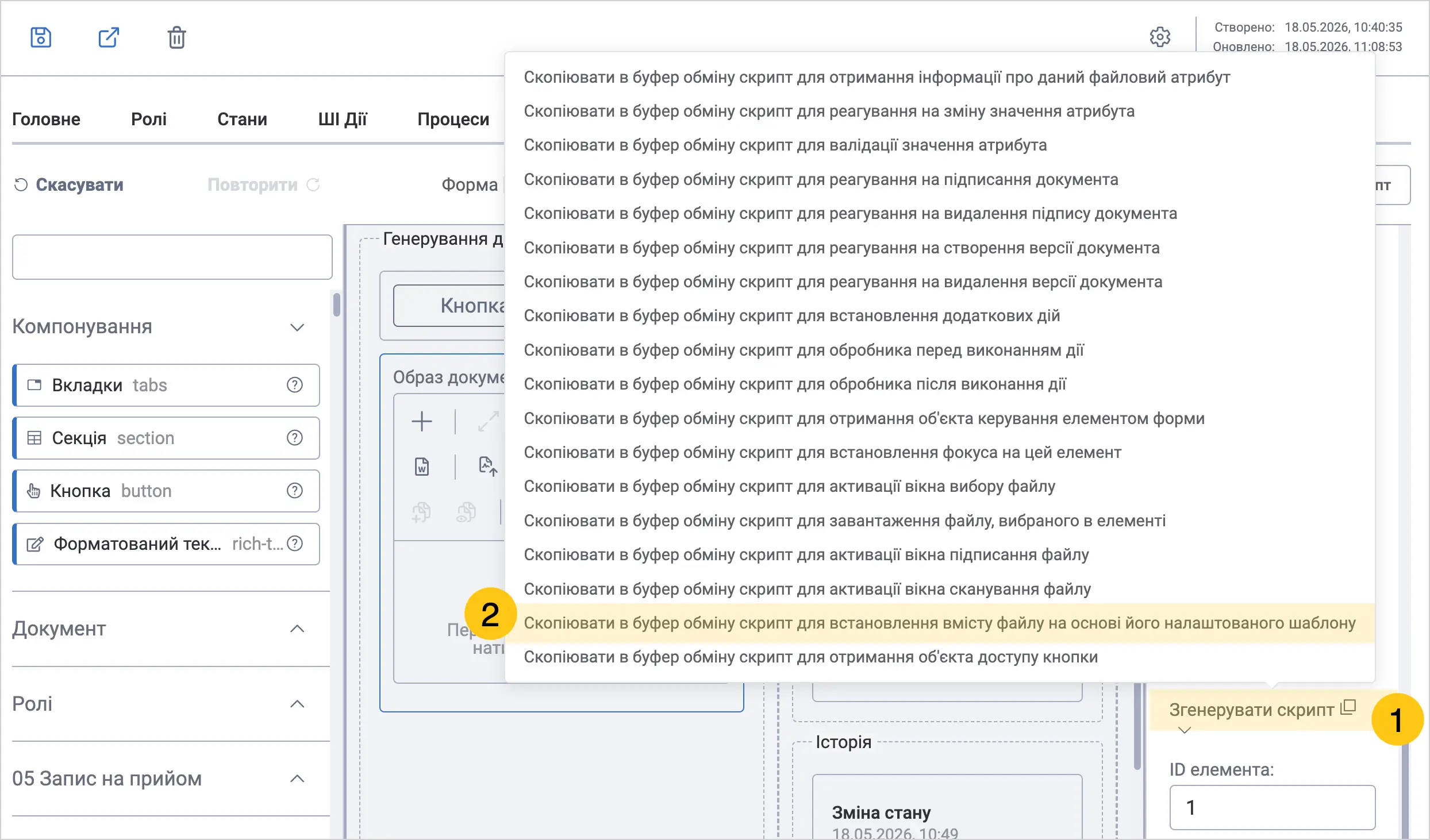Click chevron below Згенерувати скрипт
Viewport: 1430px width, 840px height.
pos(1185,730)
